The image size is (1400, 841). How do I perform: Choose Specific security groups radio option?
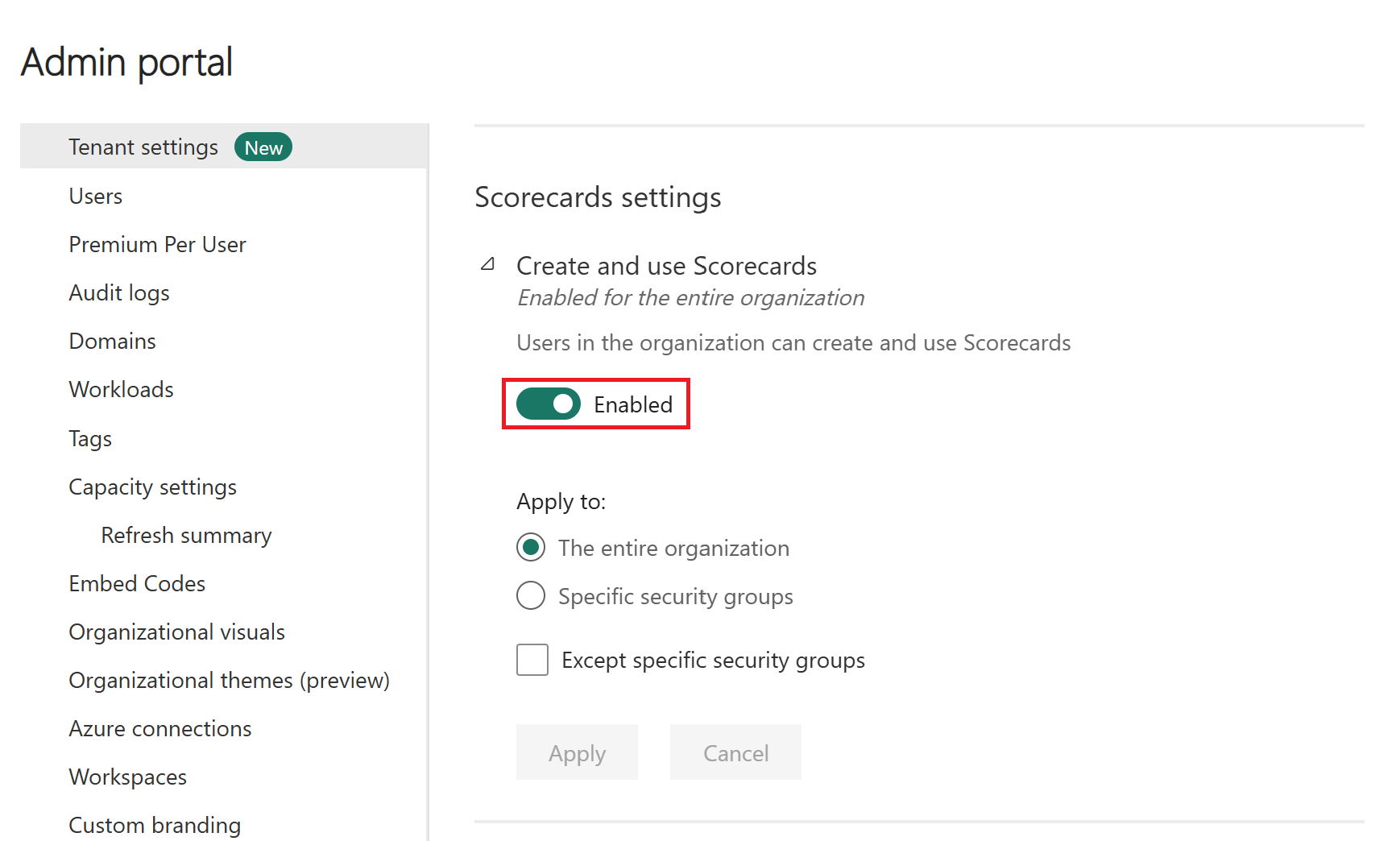click(531, 596)
